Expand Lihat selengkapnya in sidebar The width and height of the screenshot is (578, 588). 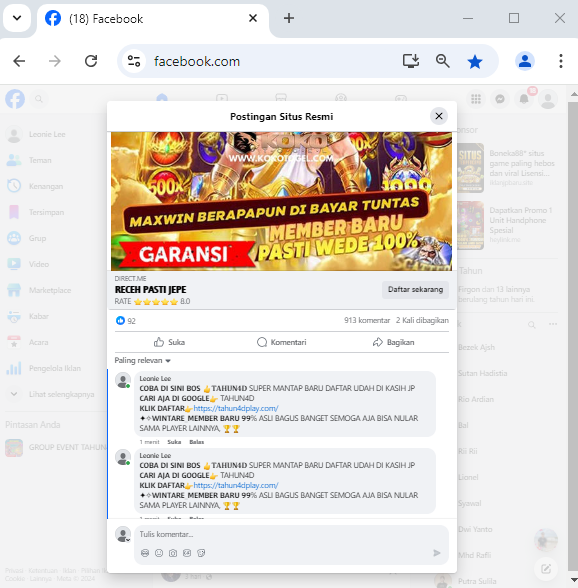click(53, 394)
